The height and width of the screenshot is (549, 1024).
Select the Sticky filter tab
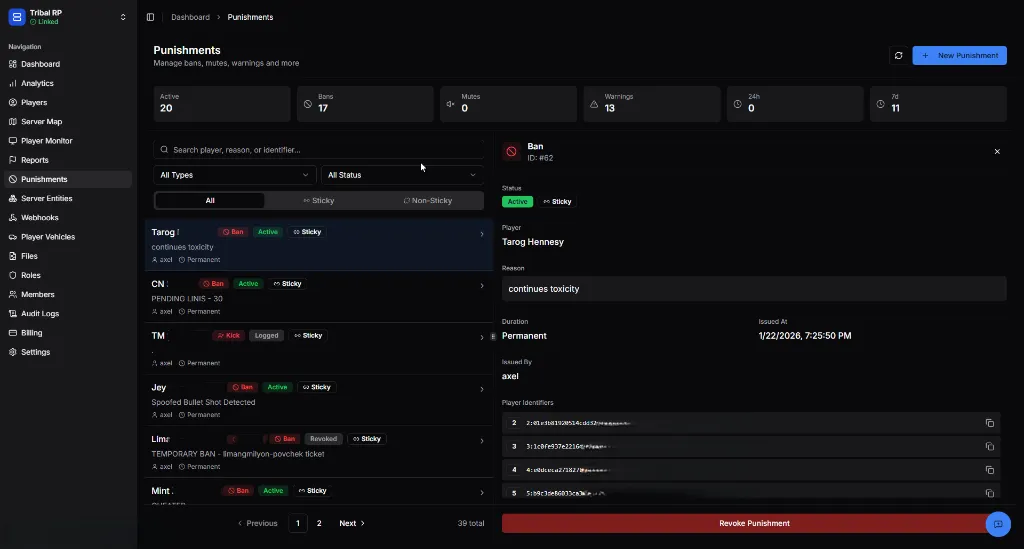click(319, 200)
